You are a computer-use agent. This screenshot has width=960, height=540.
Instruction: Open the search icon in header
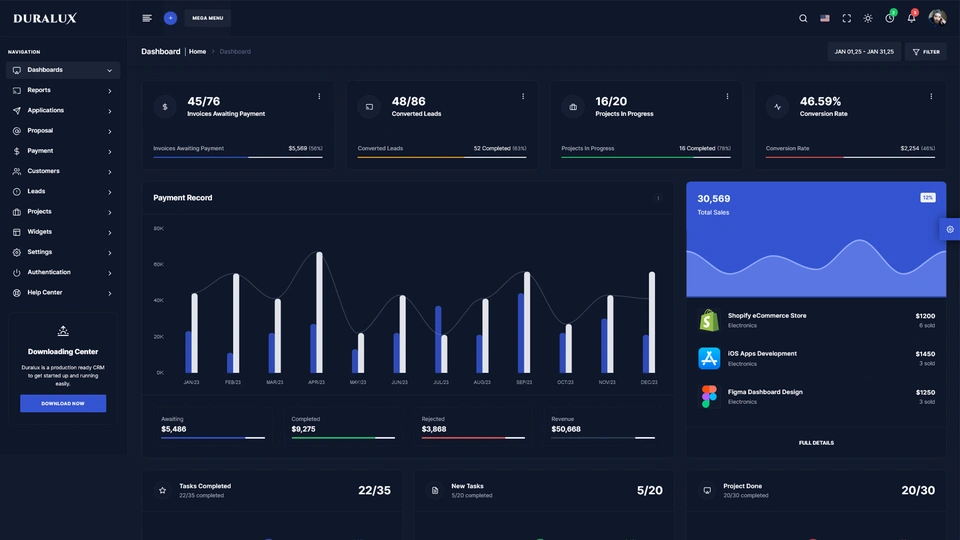[803, 18]
